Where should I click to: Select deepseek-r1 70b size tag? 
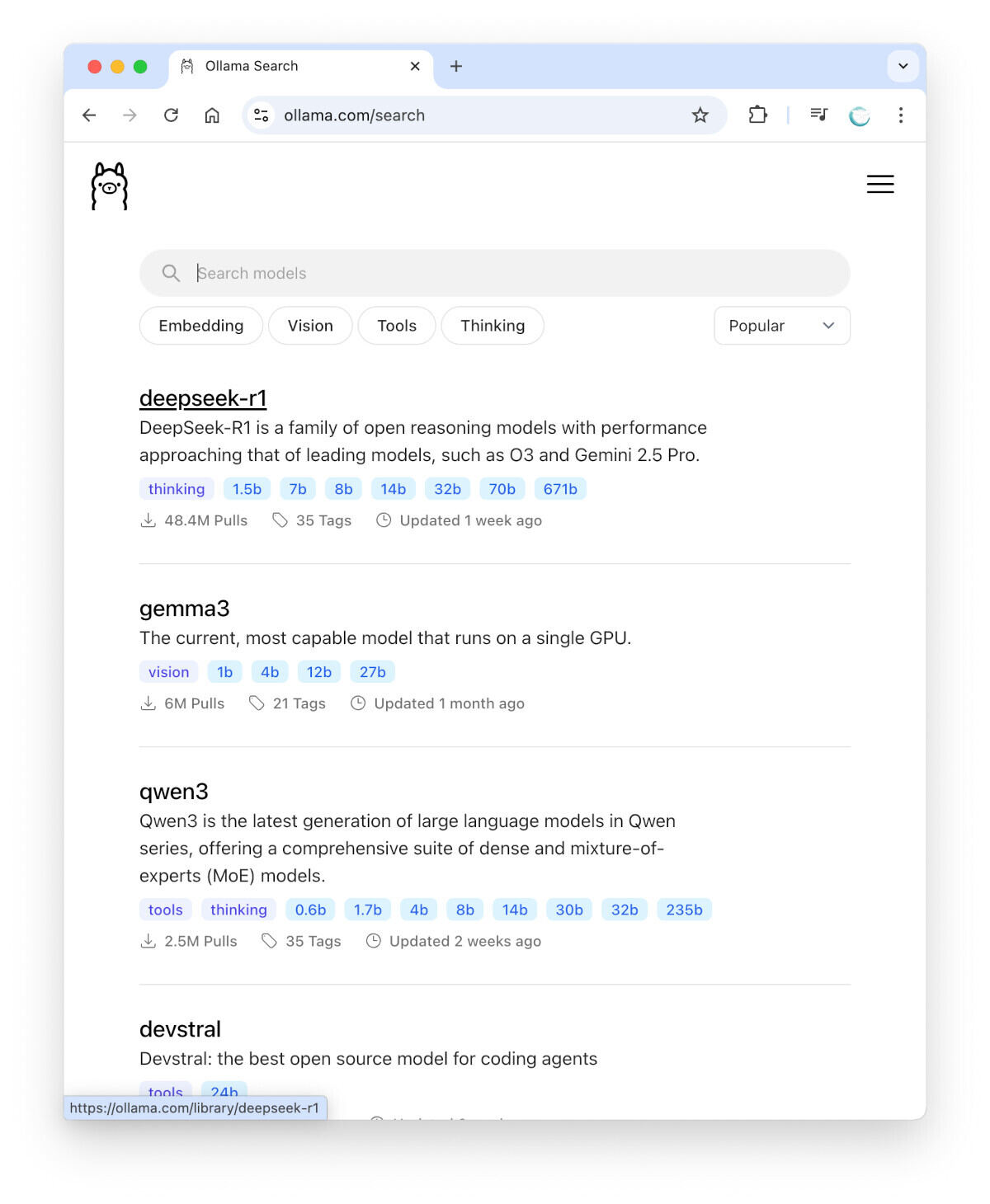(x=502, y=489)
